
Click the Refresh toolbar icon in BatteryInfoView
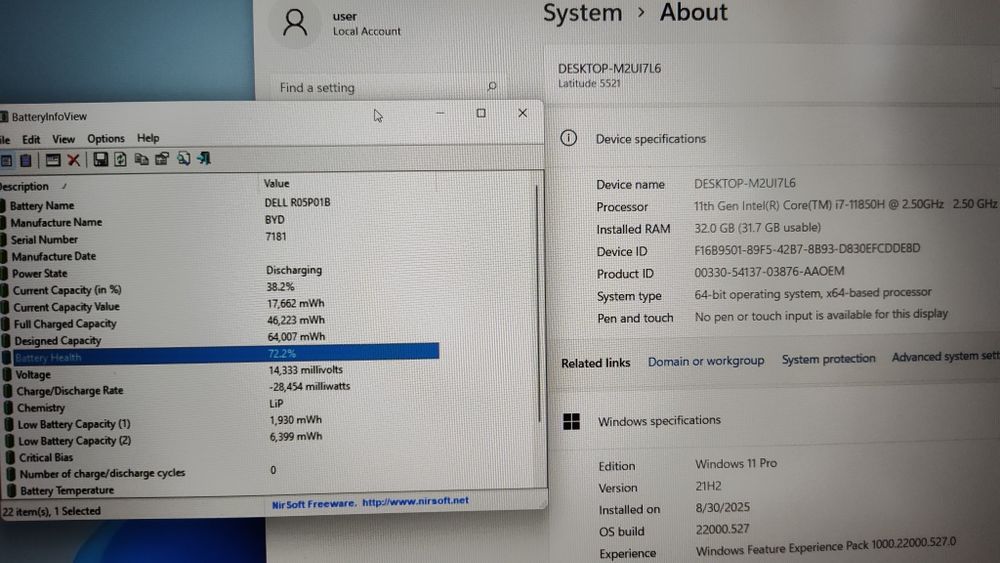coord(121,159)
